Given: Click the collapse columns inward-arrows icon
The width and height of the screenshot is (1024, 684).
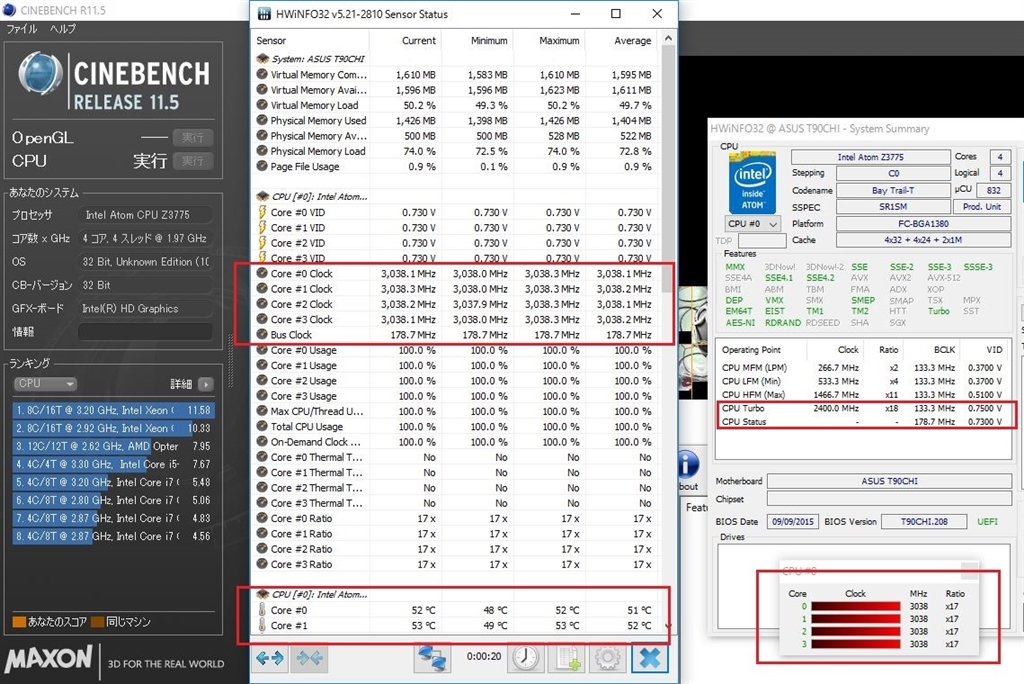Looking at the screenshot, I should coord(310,658).
